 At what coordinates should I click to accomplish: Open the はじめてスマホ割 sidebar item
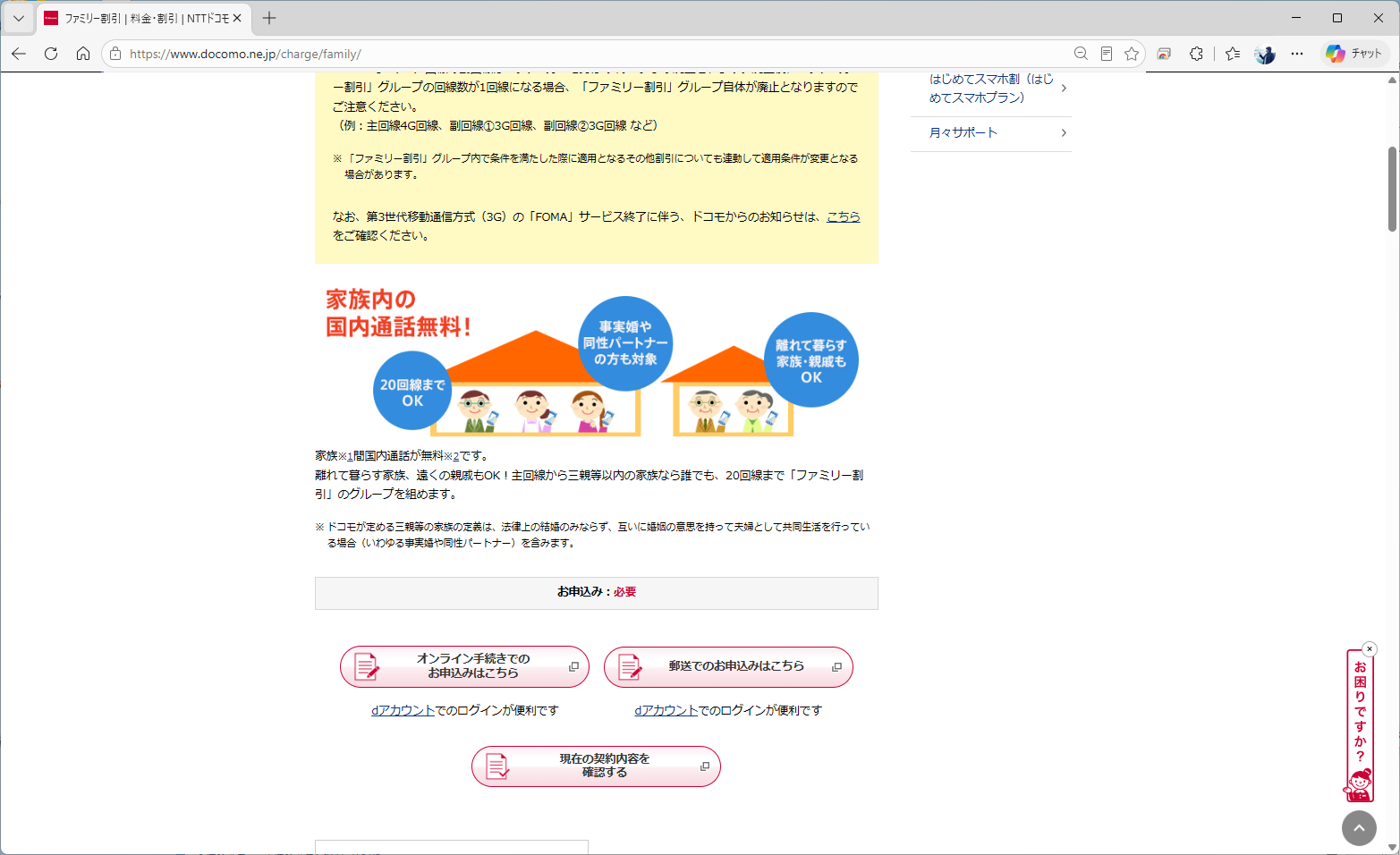[991, 89]
